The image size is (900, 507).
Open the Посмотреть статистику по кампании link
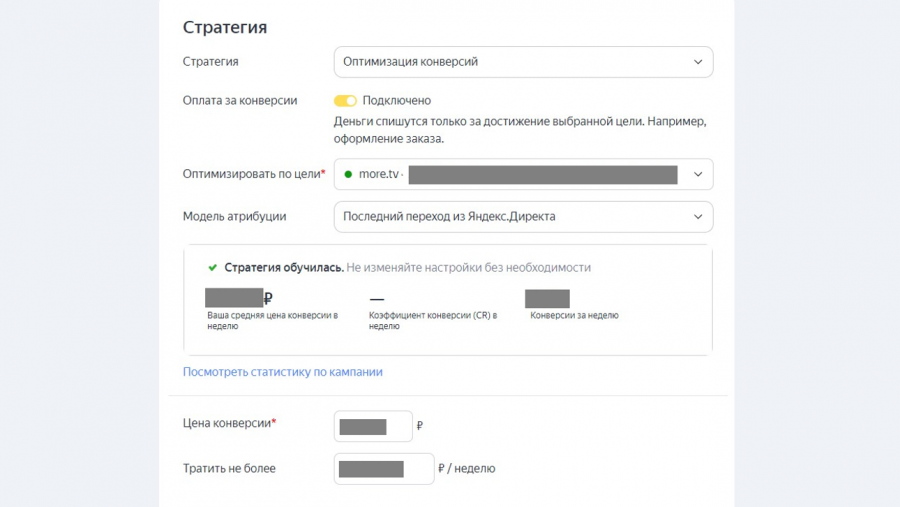(x=282, y=372)
